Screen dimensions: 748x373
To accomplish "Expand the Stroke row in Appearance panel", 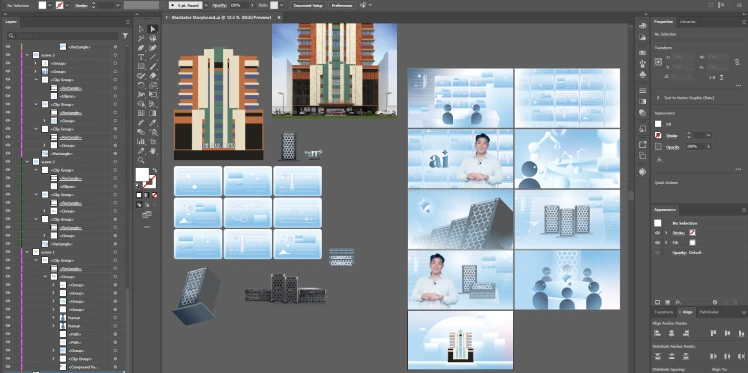I will (x=666, y=233).
